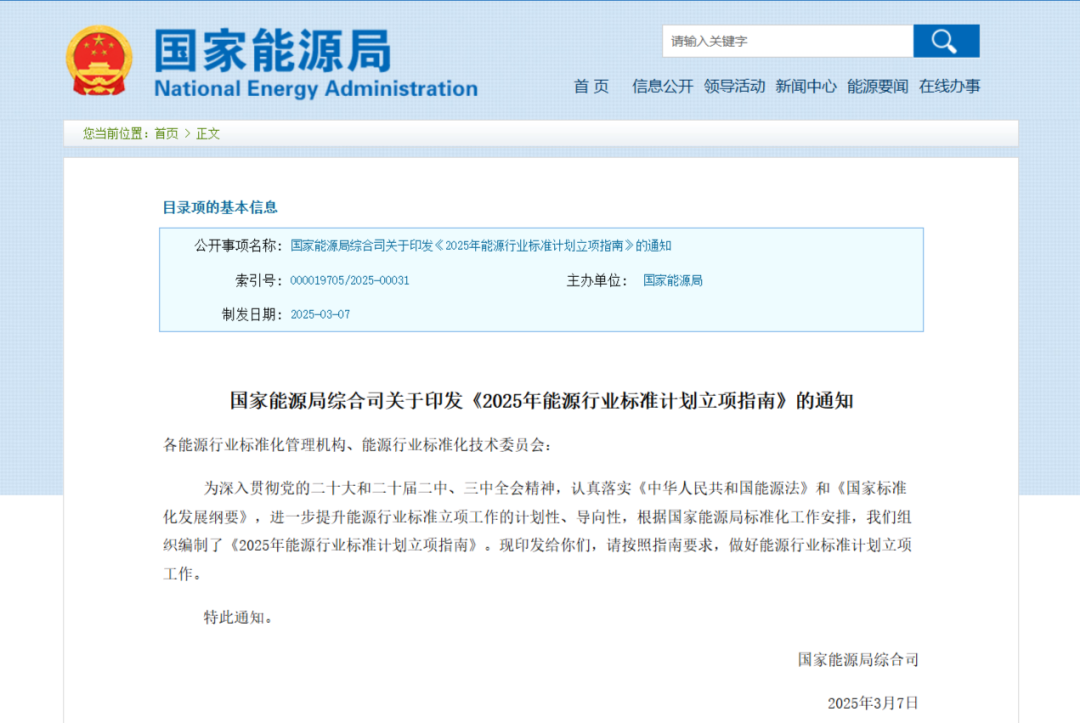Select index number 000019705/2025-00031

tap(349, 280)
